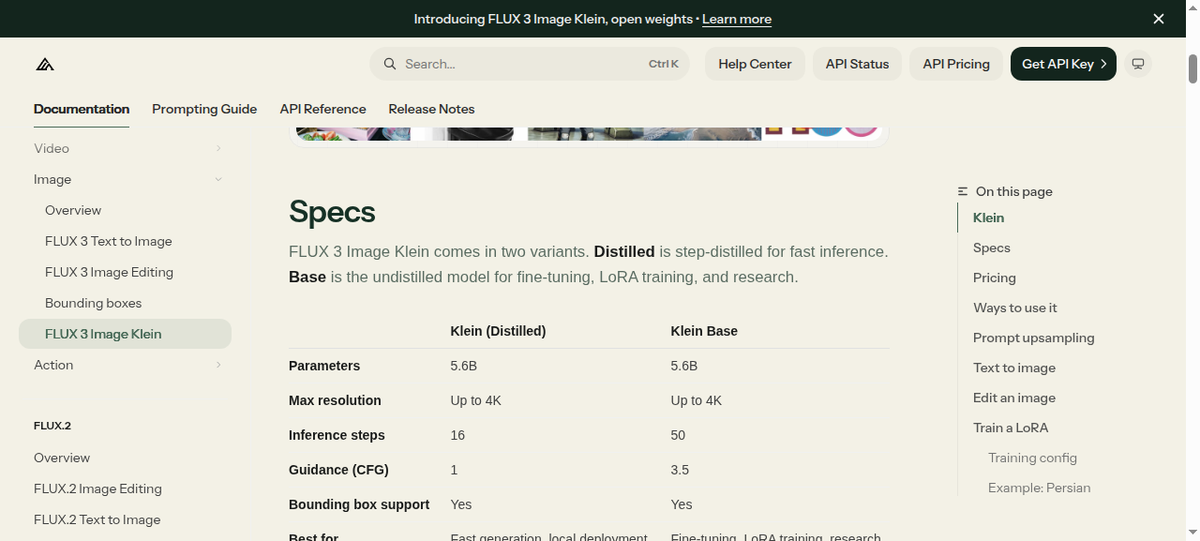This screenshot has height=541, width=1200.
Task: Jump to Pricing section
Action: pos(994,278)
